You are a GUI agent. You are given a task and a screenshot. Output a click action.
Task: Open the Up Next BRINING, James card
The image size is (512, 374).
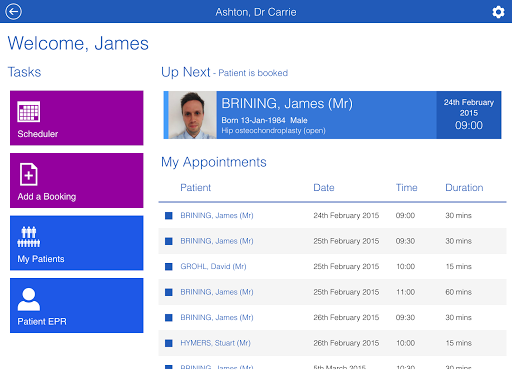332,115
